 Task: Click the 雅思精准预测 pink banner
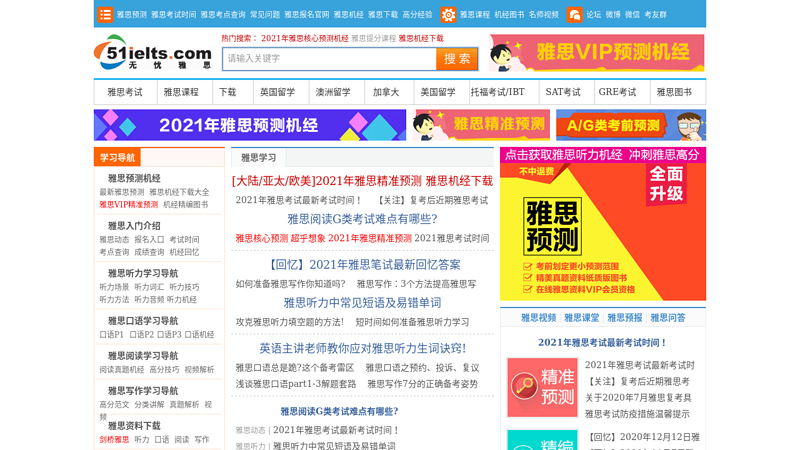pyautogui.click(x=481, y=125)
